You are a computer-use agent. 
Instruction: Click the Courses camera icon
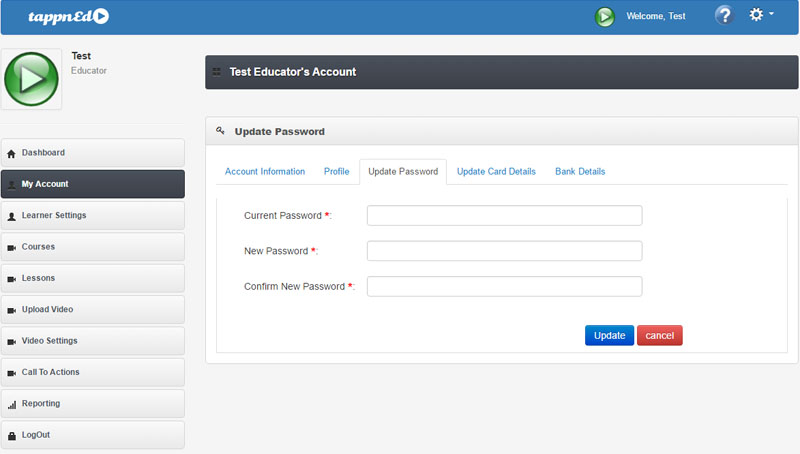pyautogui.click(x=11, y=248)
